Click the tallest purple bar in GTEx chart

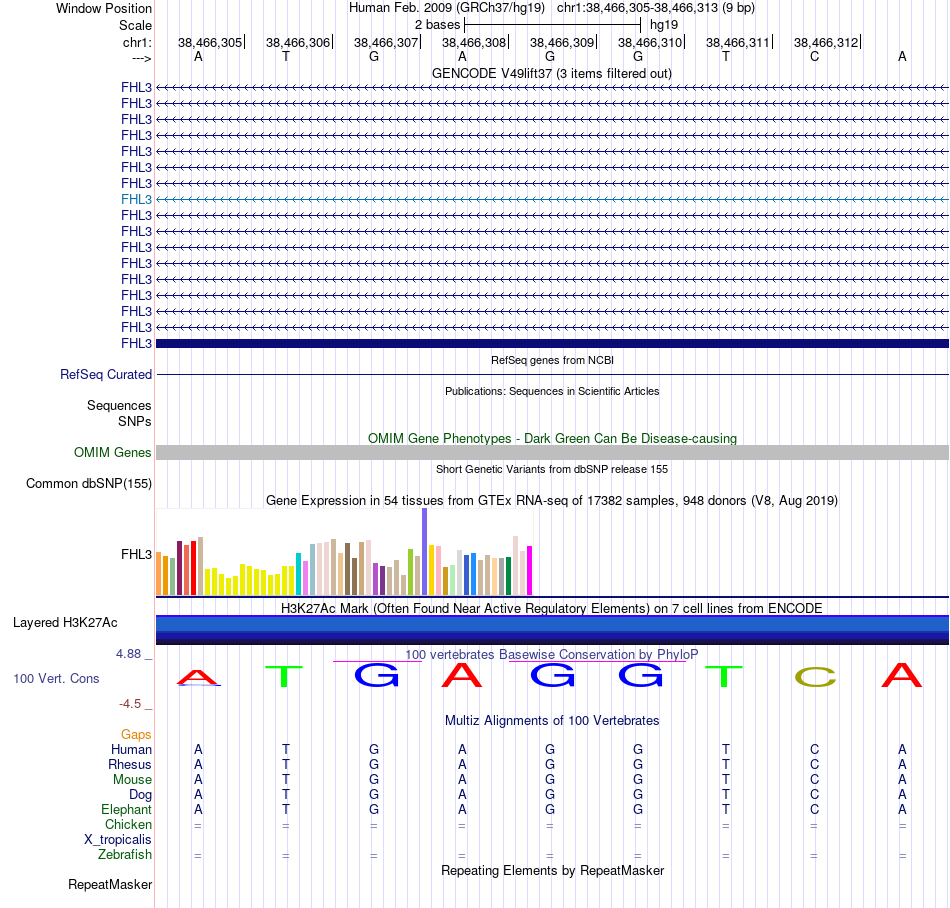click(x=425, y=551)
